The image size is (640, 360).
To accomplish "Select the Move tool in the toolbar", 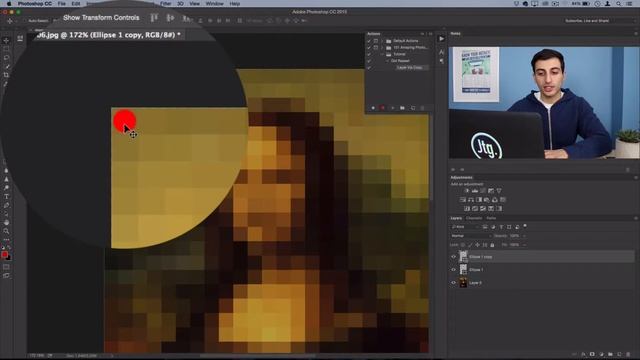I will click(x=6, y=40).
